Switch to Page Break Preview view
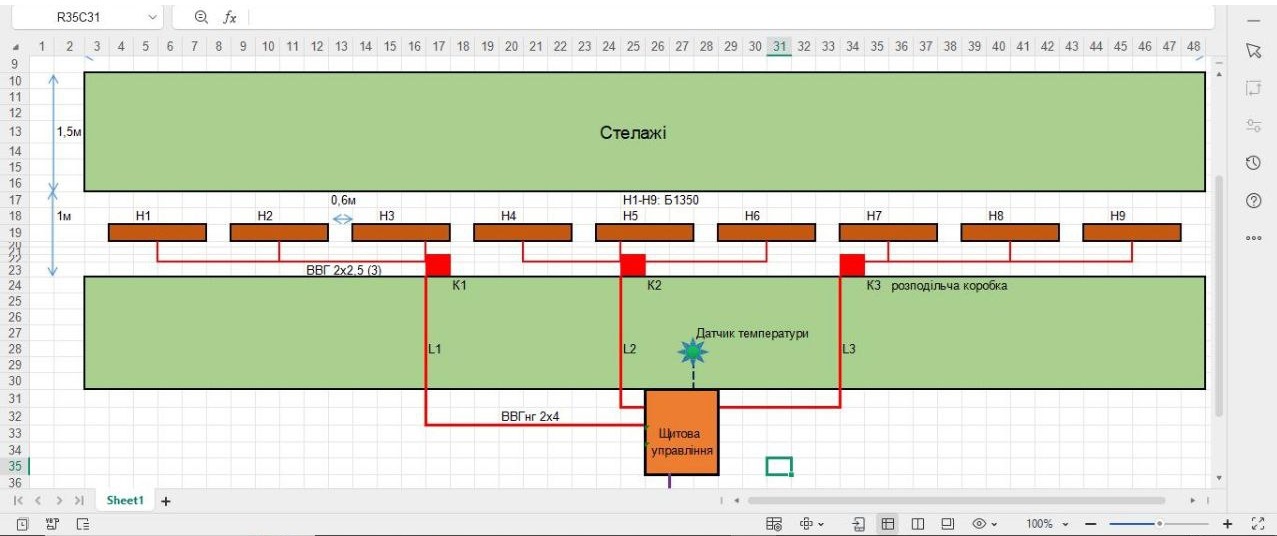Viewport: 1277px width, 536px height. (x=947, y=524)
